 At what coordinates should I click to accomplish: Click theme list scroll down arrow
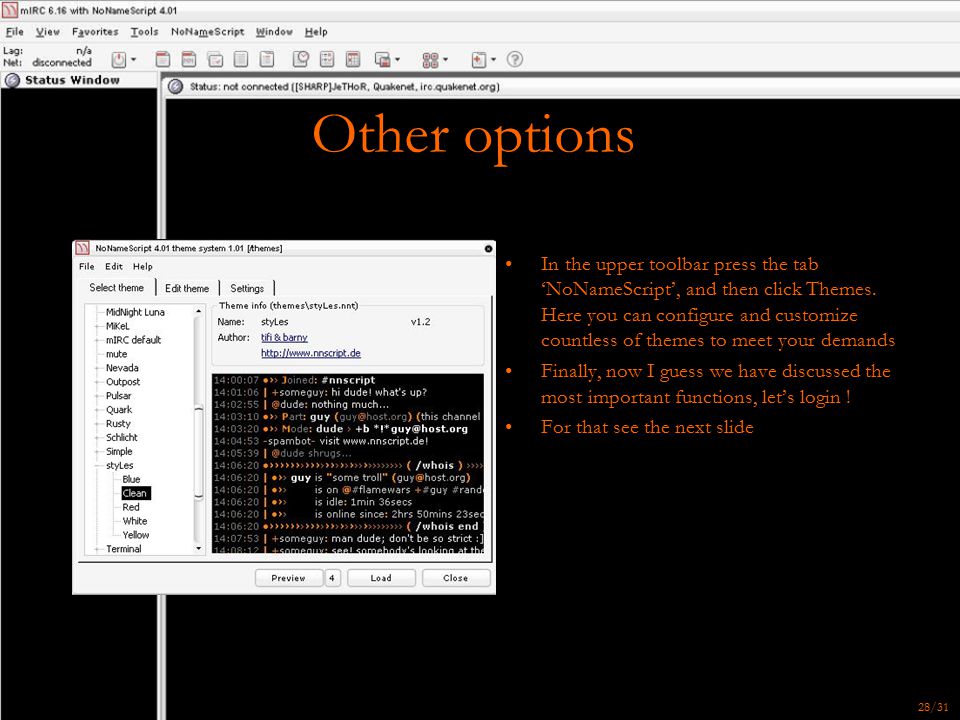tap(198, 549)
